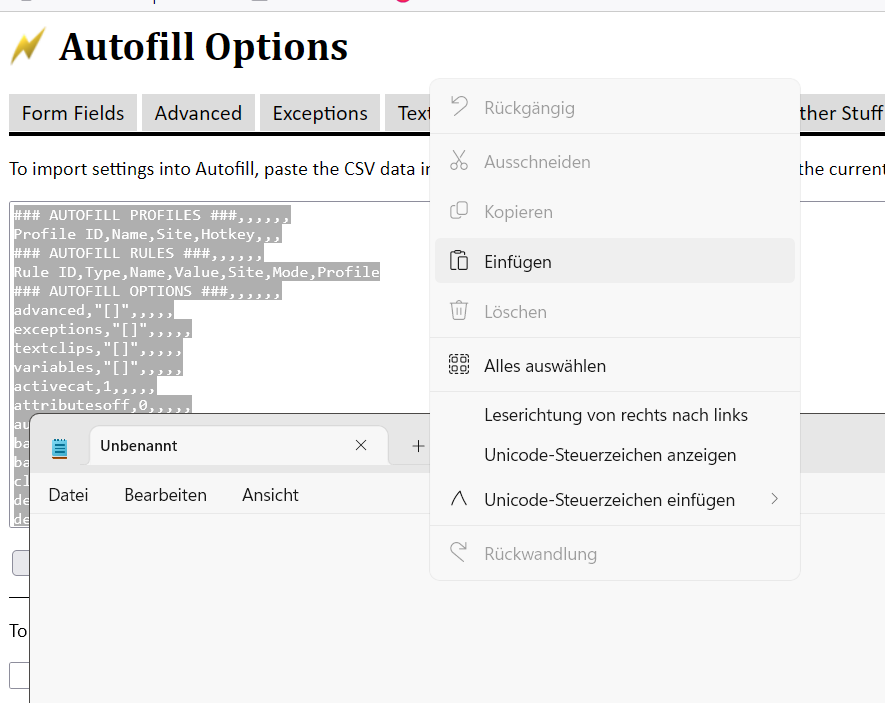Click the Autofill lightning bolt logo

[28, 46]
